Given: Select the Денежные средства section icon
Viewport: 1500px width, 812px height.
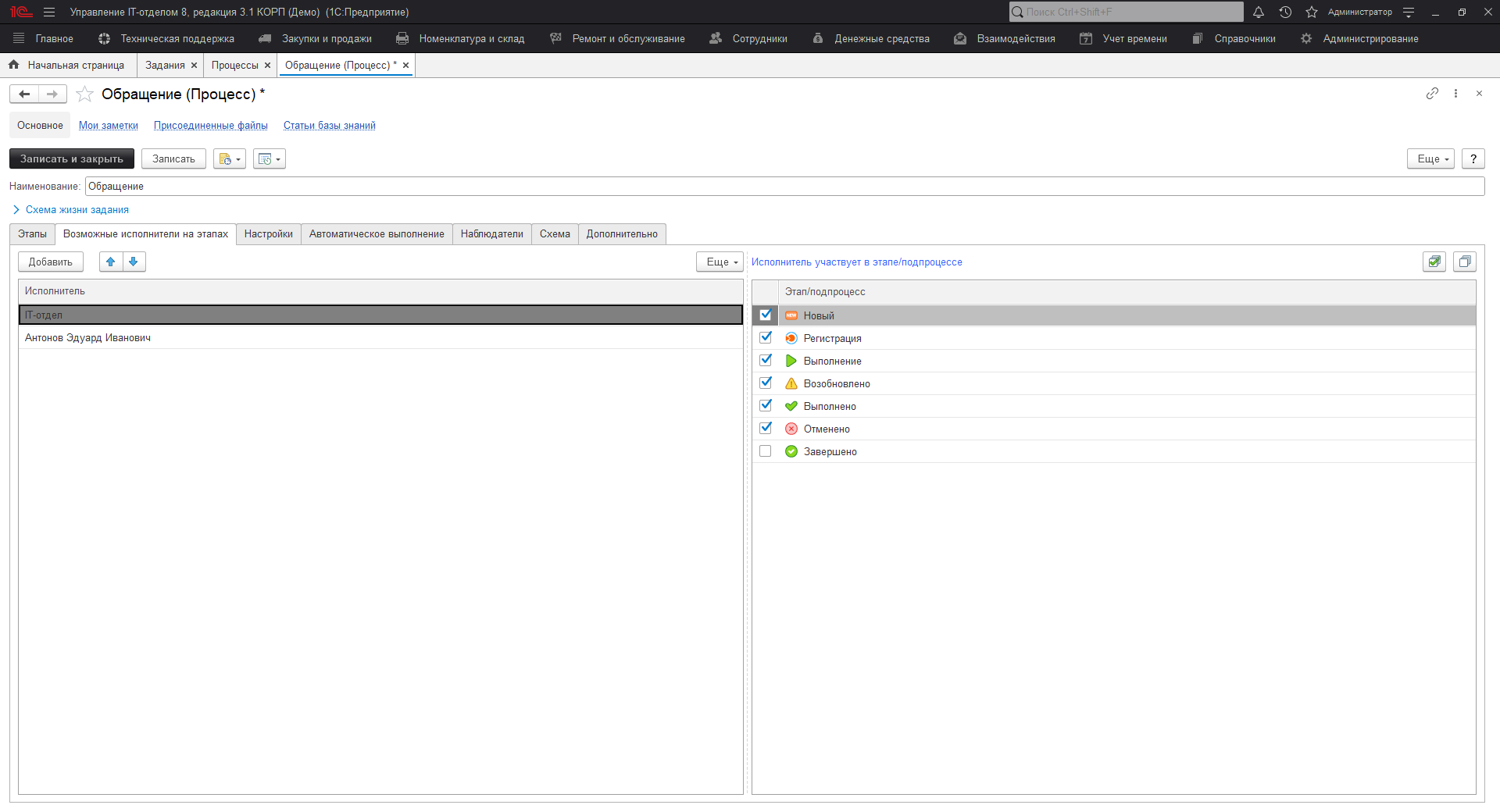Looking at the screenshot, I should click(817, 37).
